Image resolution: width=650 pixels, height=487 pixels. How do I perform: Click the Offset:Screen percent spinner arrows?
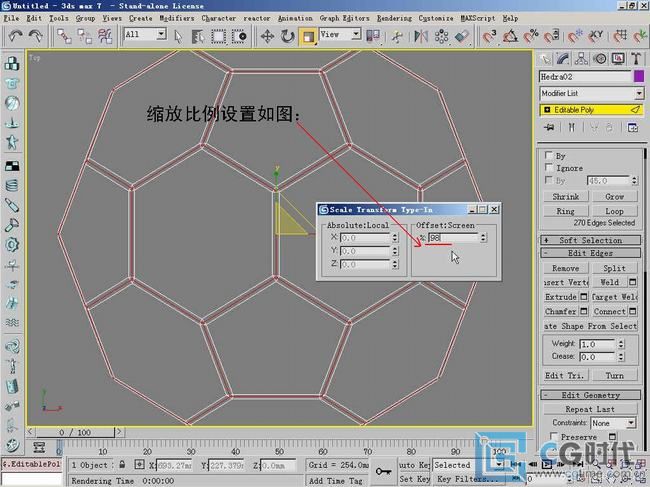point(483,237)
